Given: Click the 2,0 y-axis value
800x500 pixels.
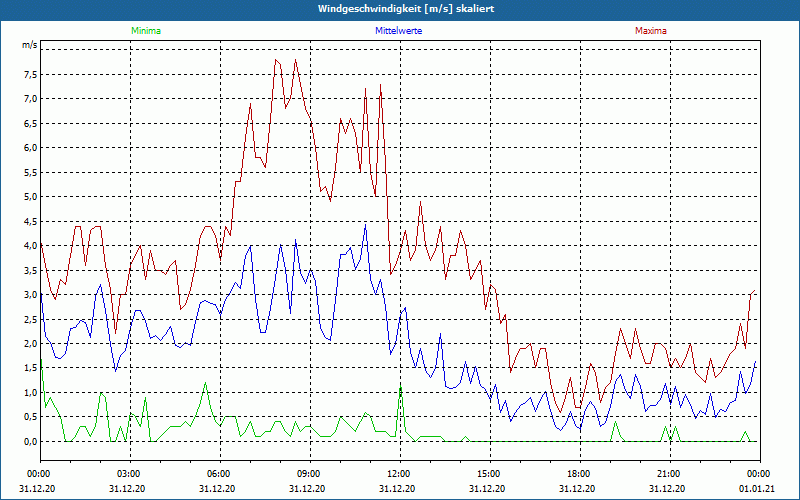Looking at the screenshot, I should (x=31, y=344).
